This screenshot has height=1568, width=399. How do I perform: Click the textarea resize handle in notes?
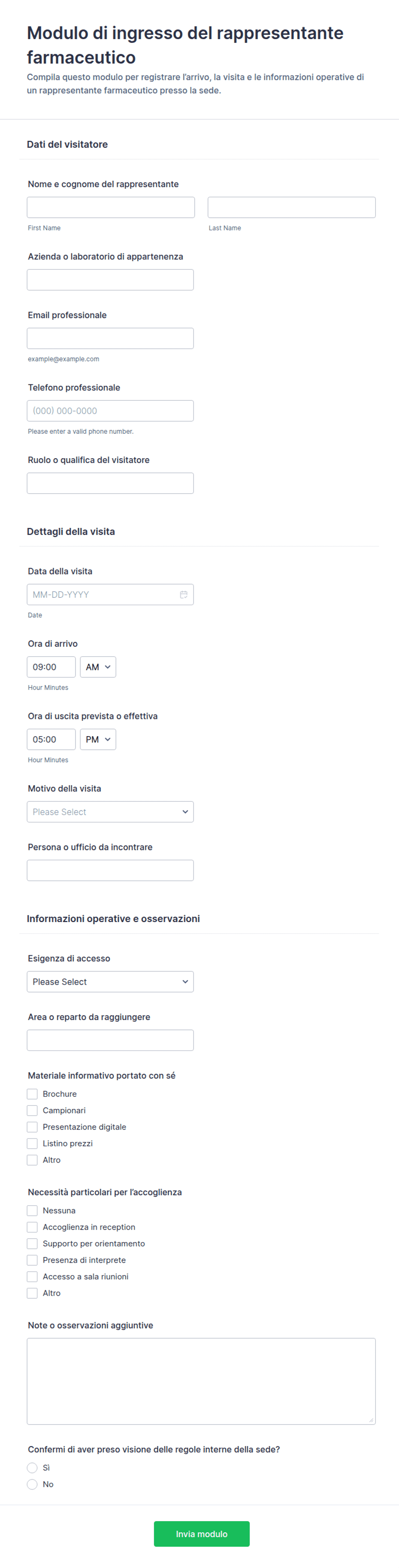tap(371, 1420)
